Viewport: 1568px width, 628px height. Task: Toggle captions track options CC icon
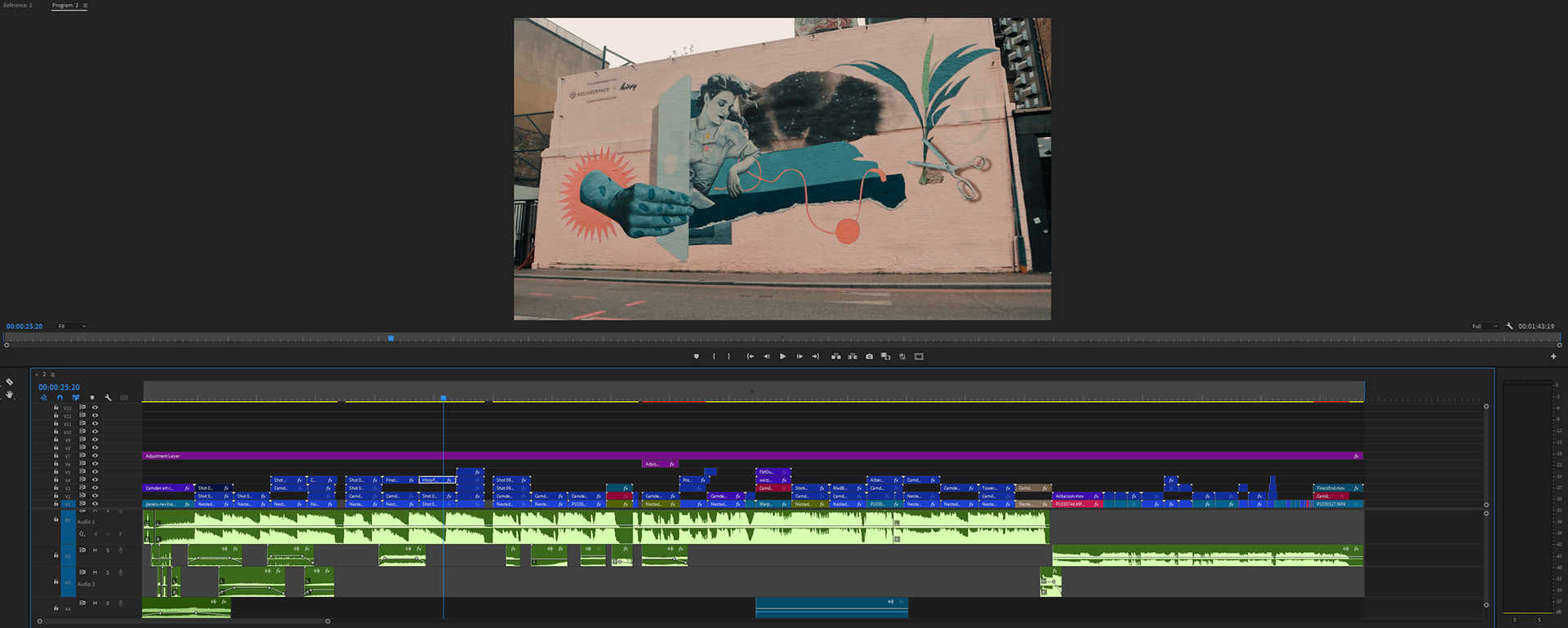(124, 398)
